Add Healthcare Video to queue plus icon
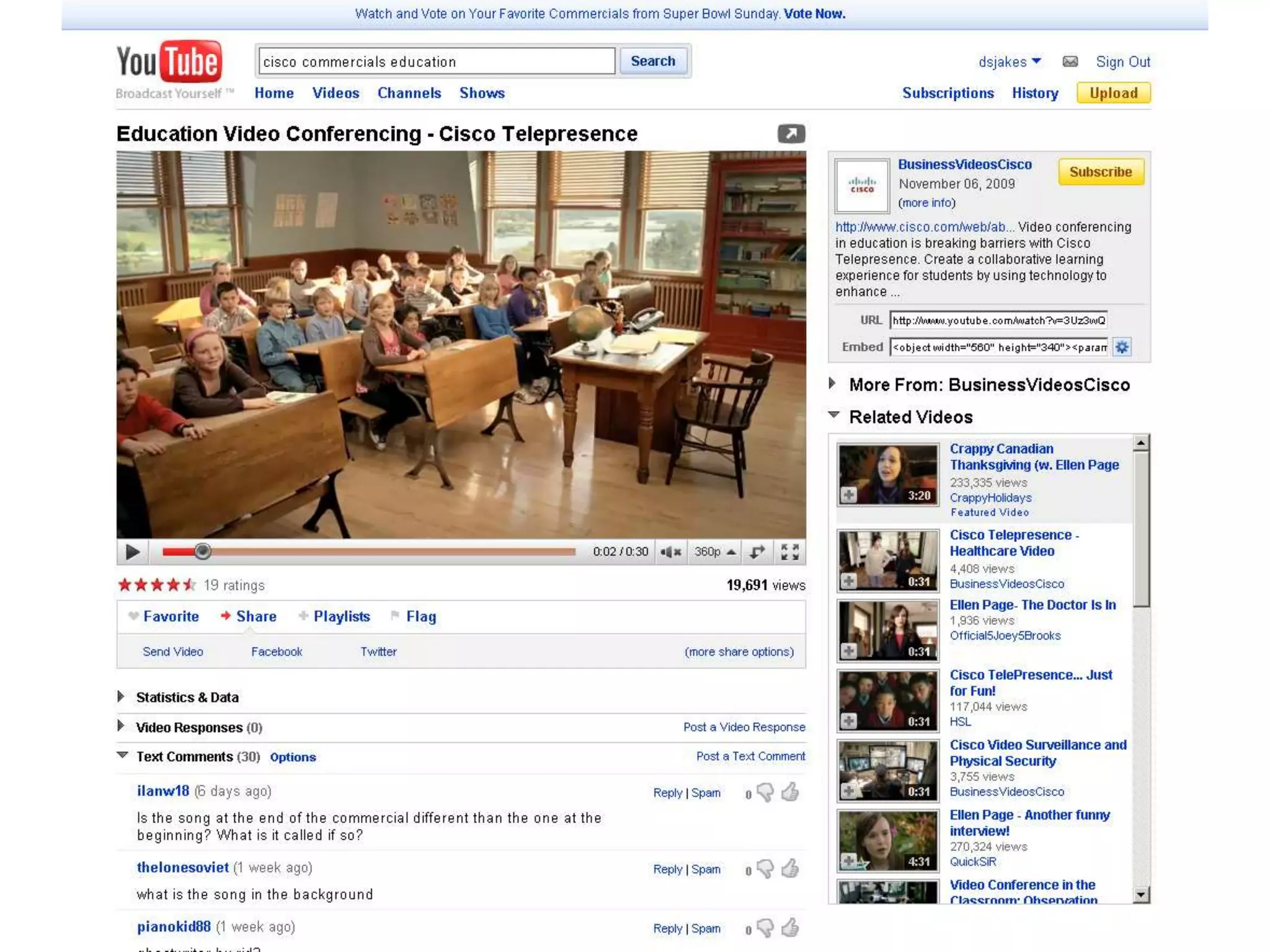Screen dimensions: 1270x952 (x=849, y=581)
